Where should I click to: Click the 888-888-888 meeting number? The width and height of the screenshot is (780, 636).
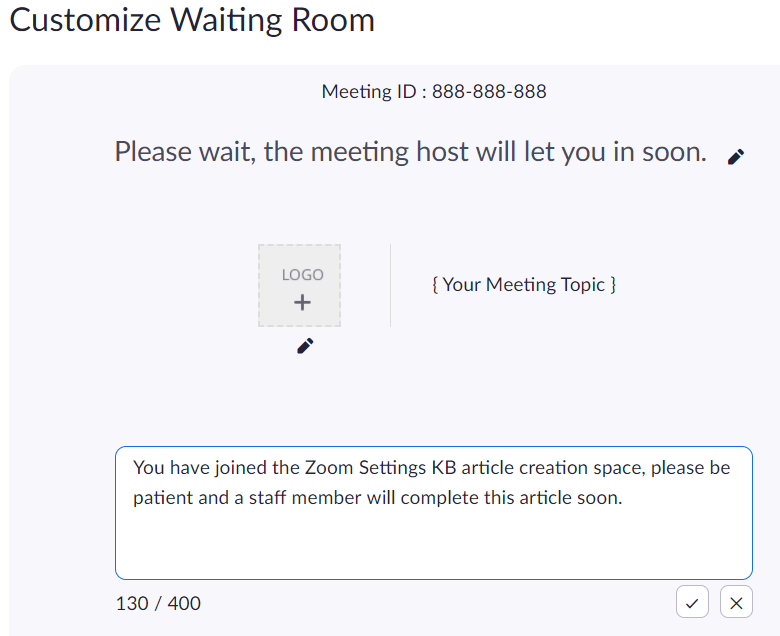tap(489, 92)
